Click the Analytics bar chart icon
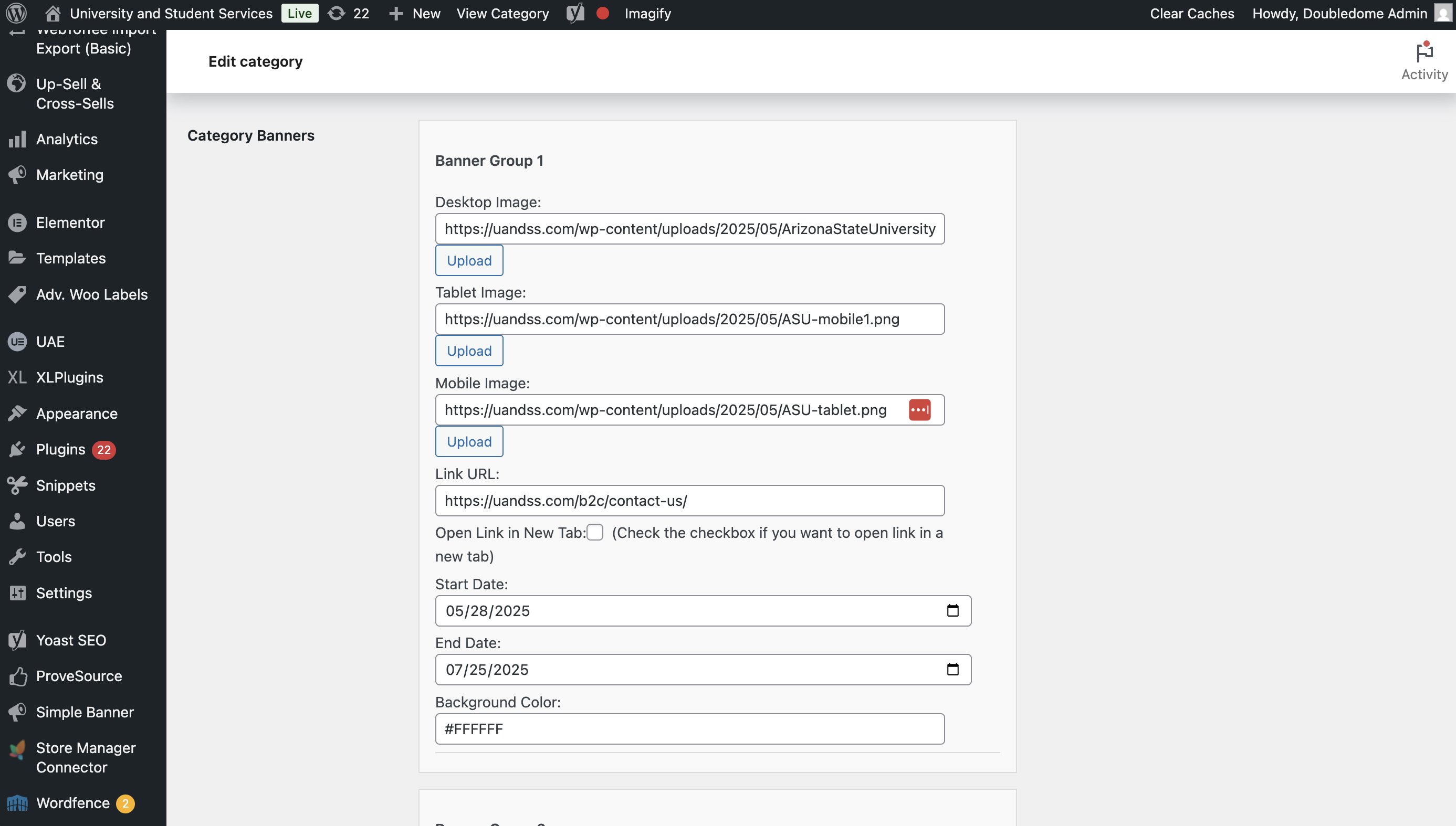The width and height of the screenshot is (1456, 826). [x=17, y=139]
